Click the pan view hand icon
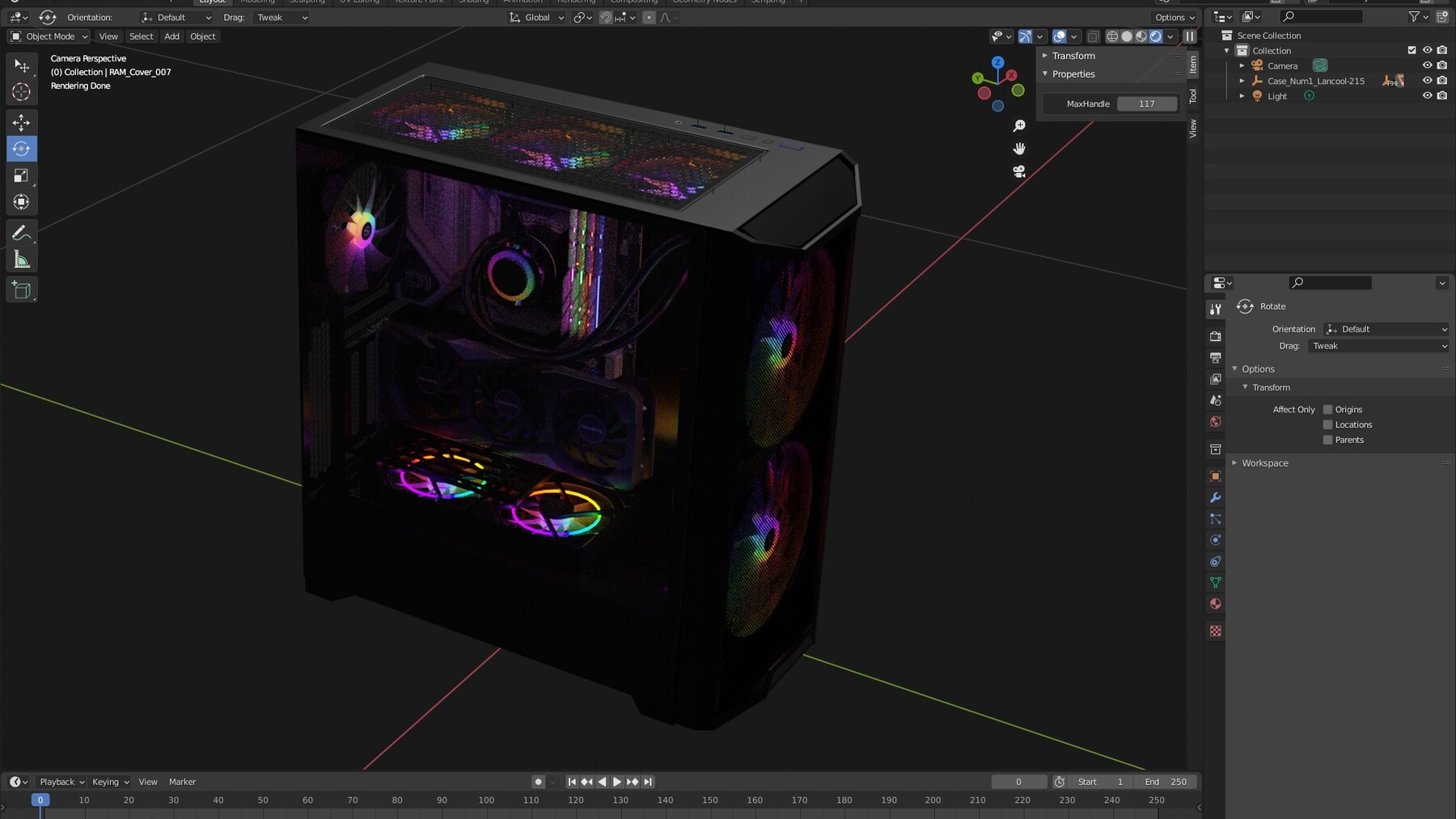Screen dimensions: 1456x819 point(1019,149)
